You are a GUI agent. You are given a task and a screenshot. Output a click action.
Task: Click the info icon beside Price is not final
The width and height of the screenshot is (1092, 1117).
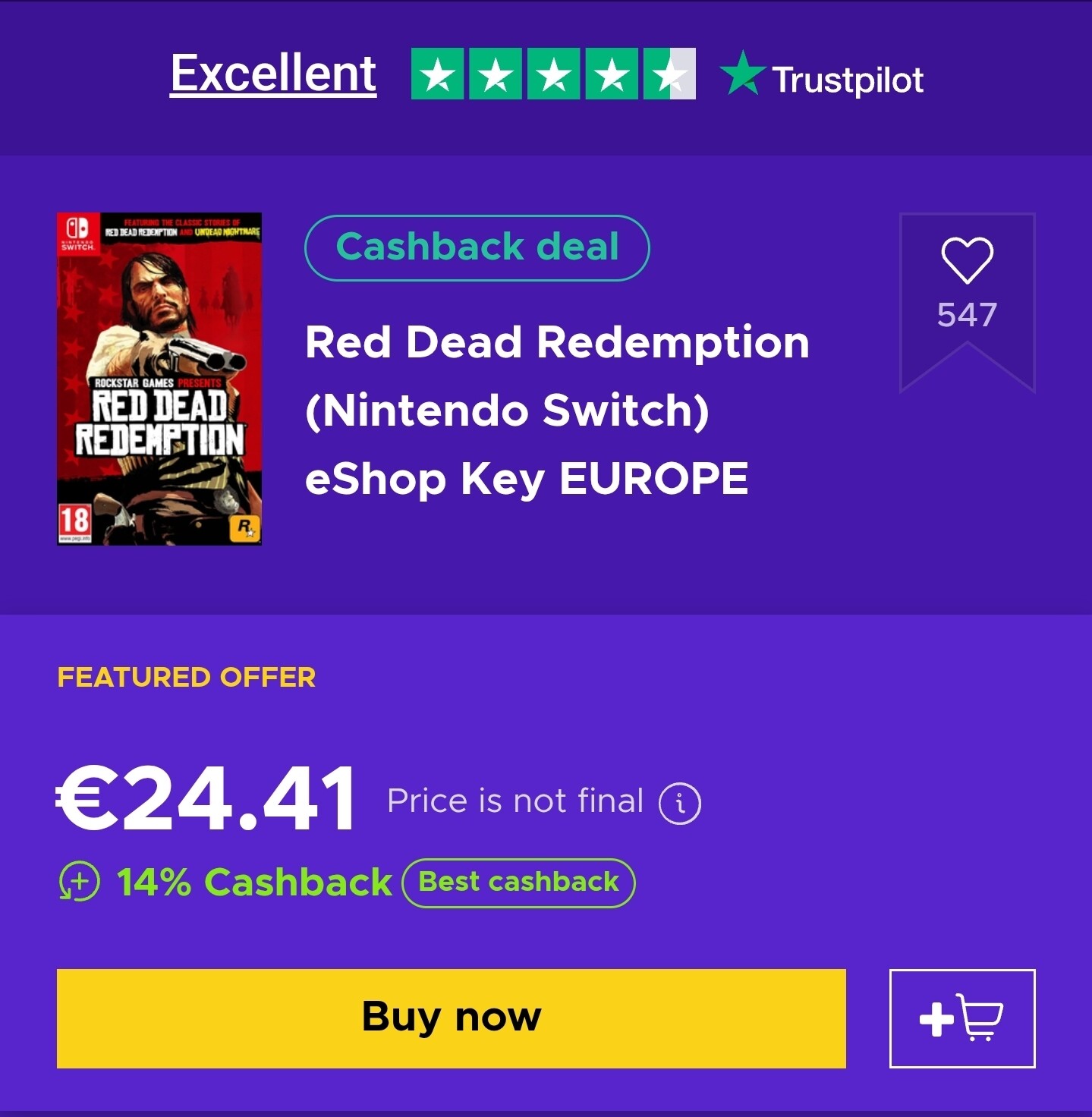tap(679, 803)
